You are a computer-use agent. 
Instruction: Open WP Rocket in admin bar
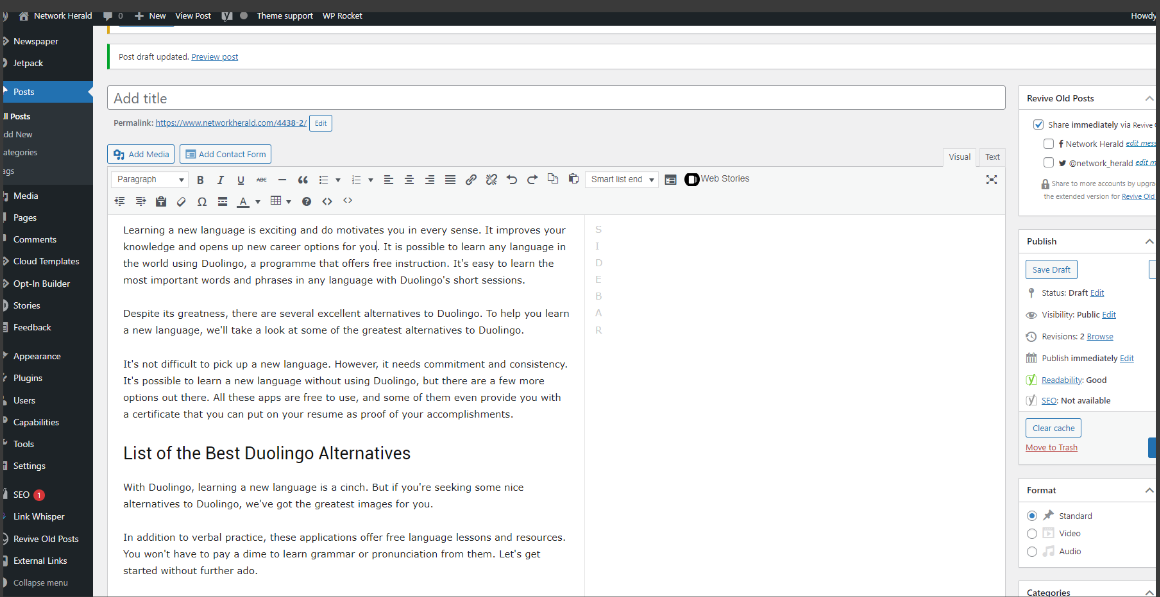[342, 16]
